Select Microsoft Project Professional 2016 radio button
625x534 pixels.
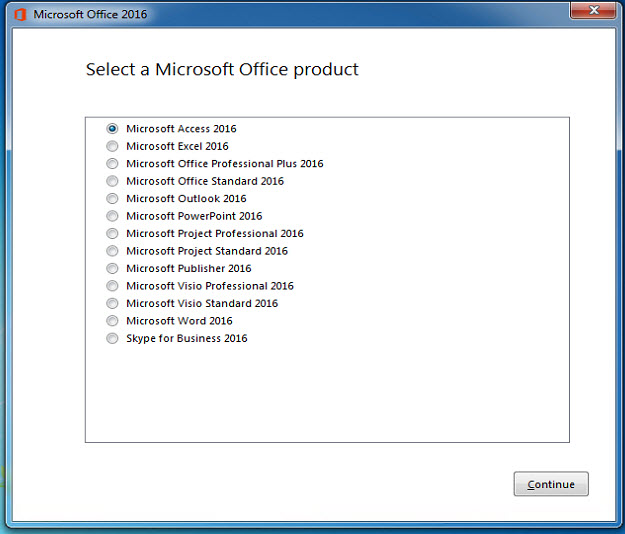[112, 234]
